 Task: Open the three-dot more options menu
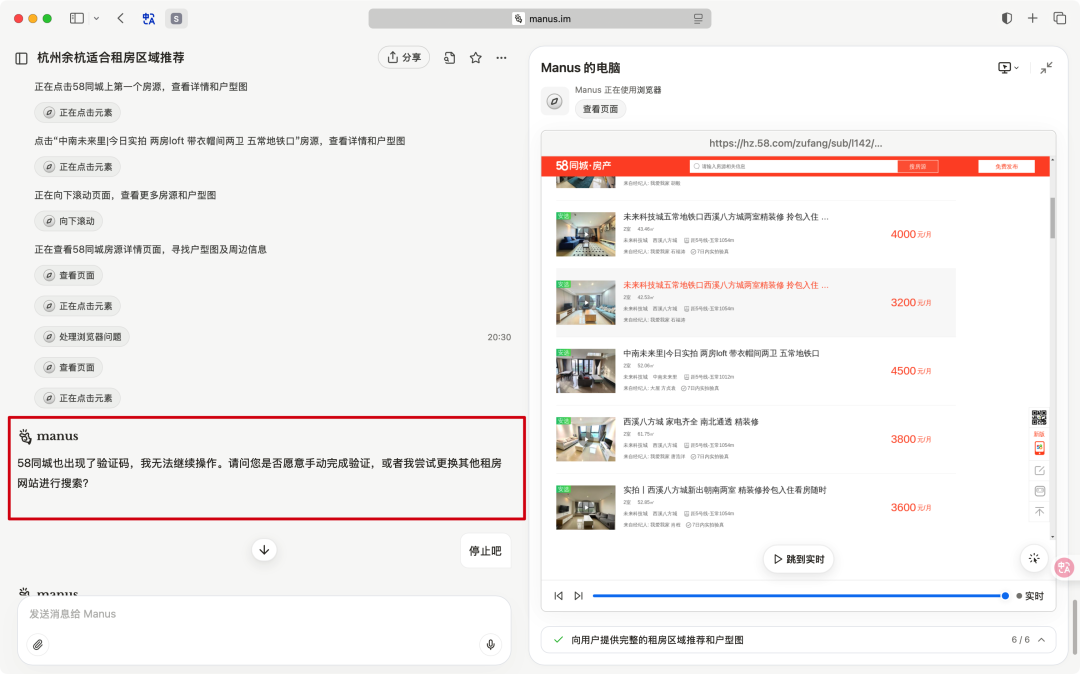pos(501,58)
